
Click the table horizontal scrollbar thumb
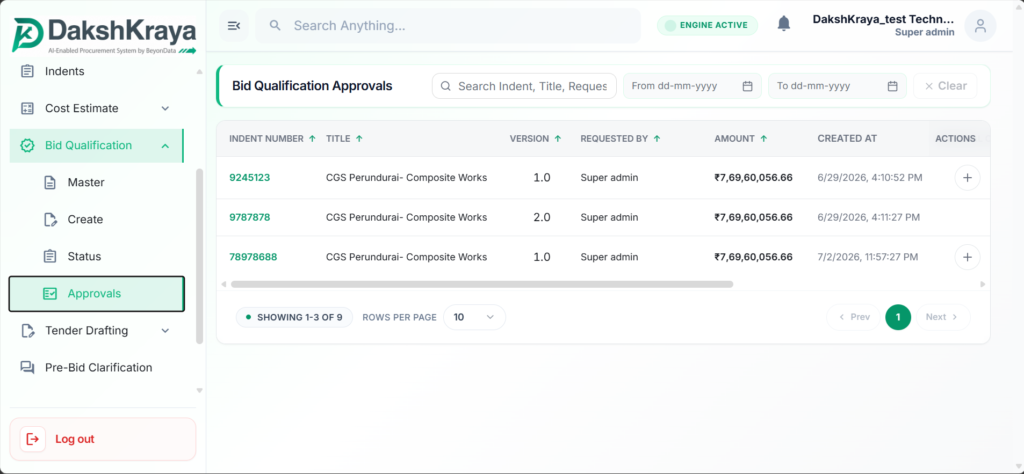[x=482, y=284]
